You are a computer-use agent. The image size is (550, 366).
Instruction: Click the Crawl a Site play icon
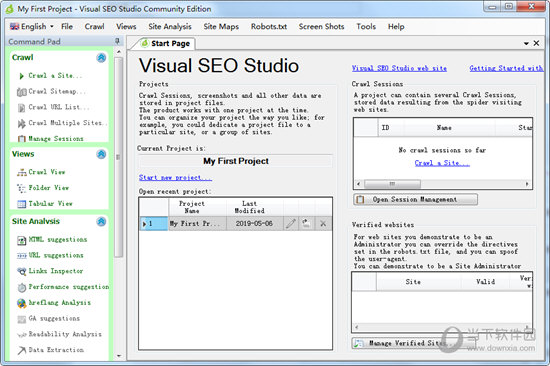point(22,76)
